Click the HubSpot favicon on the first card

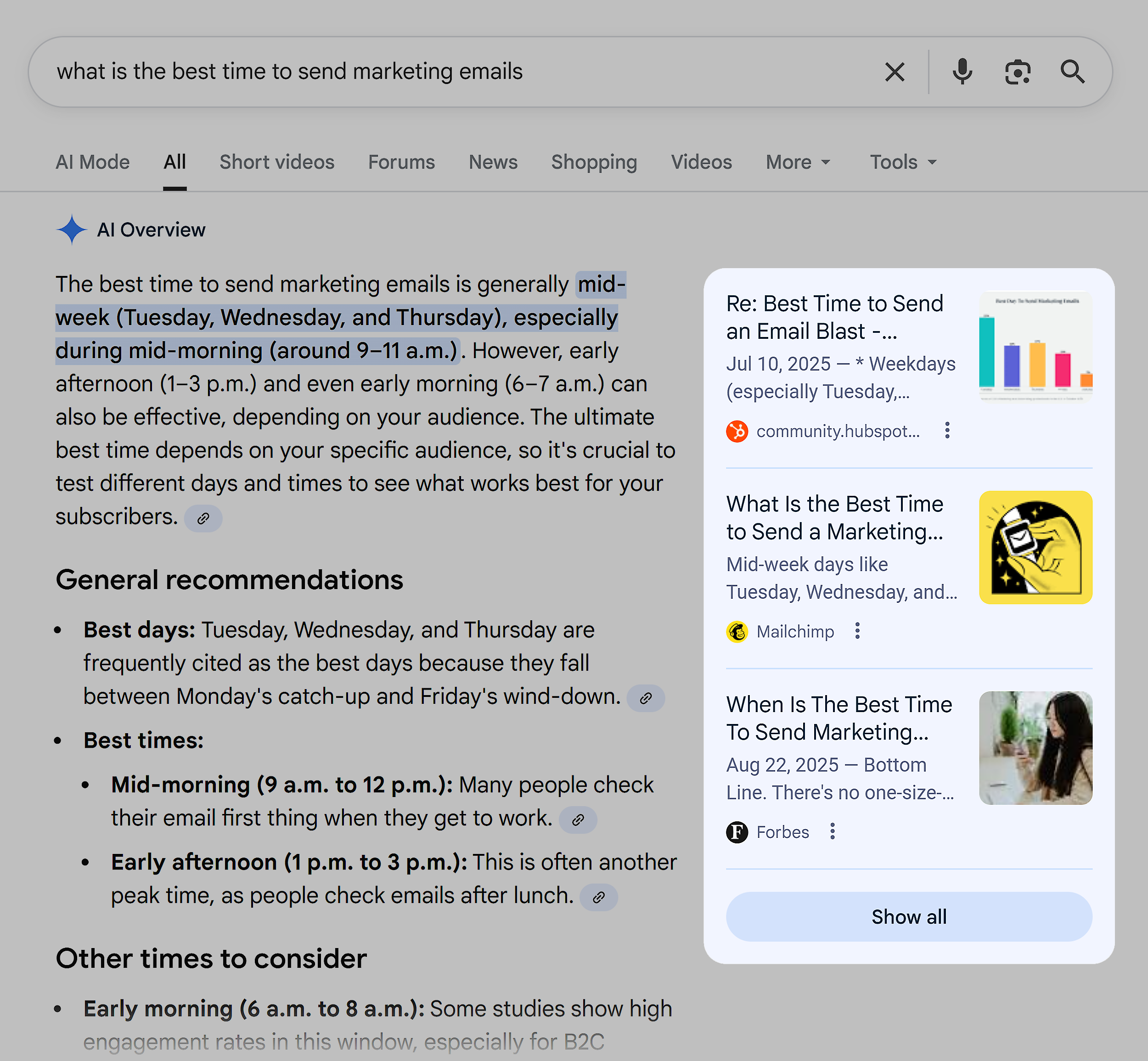point(737,431)
